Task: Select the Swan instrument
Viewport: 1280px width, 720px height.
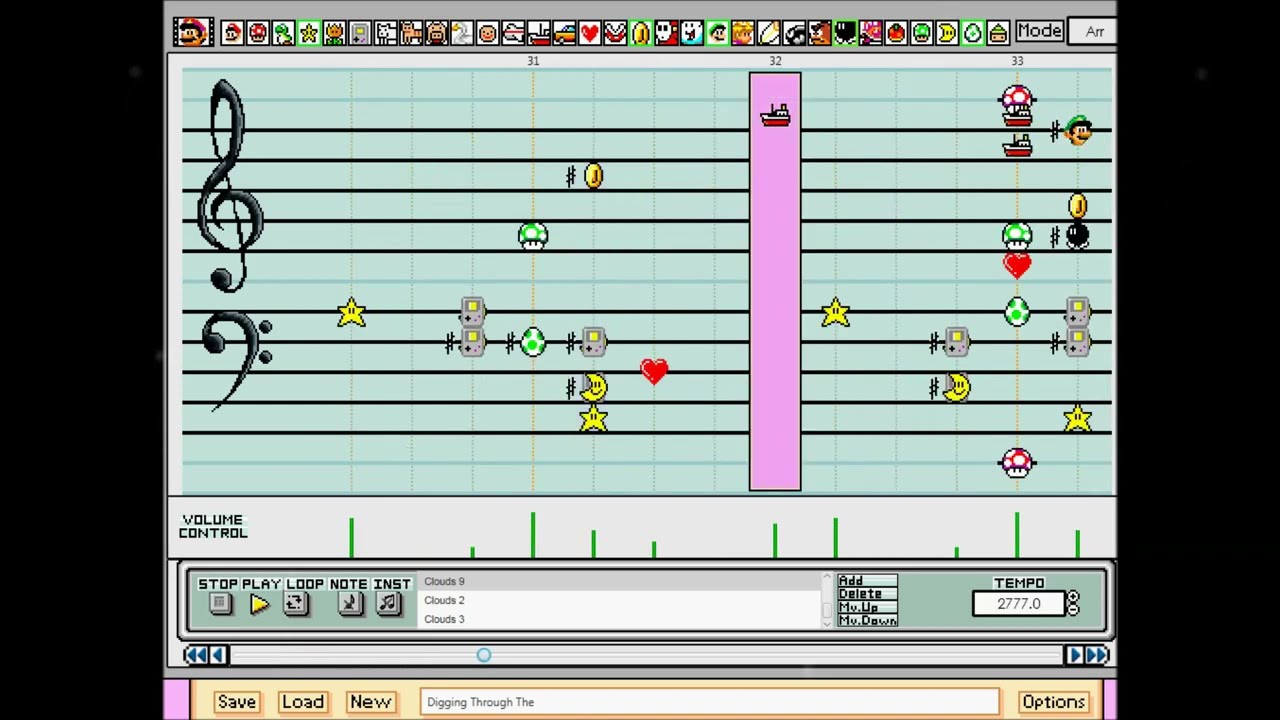Action: (462, 33)
